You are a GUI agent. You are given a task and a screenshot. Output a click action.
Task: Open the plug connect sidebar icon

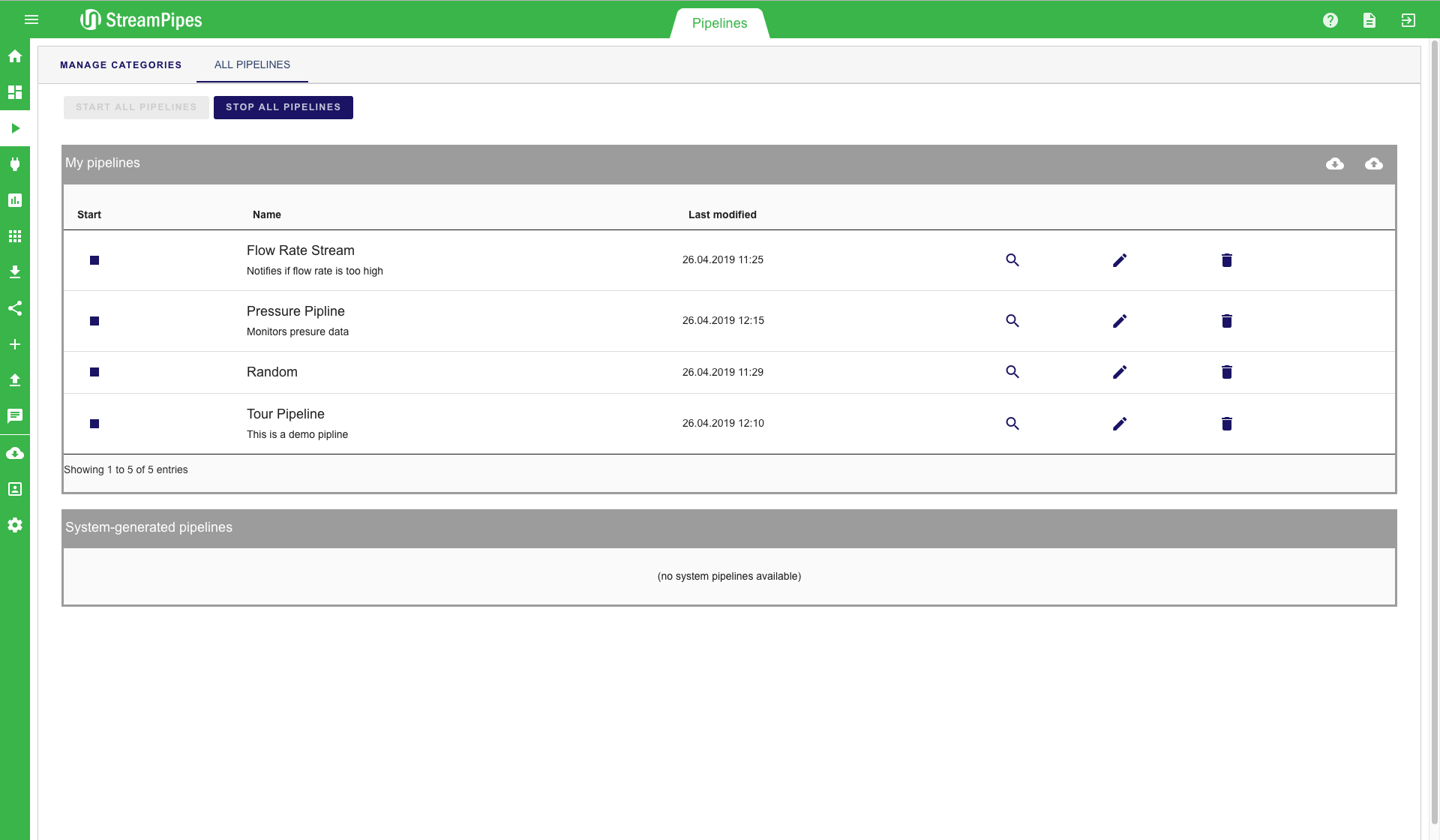(x=15, y=164)
